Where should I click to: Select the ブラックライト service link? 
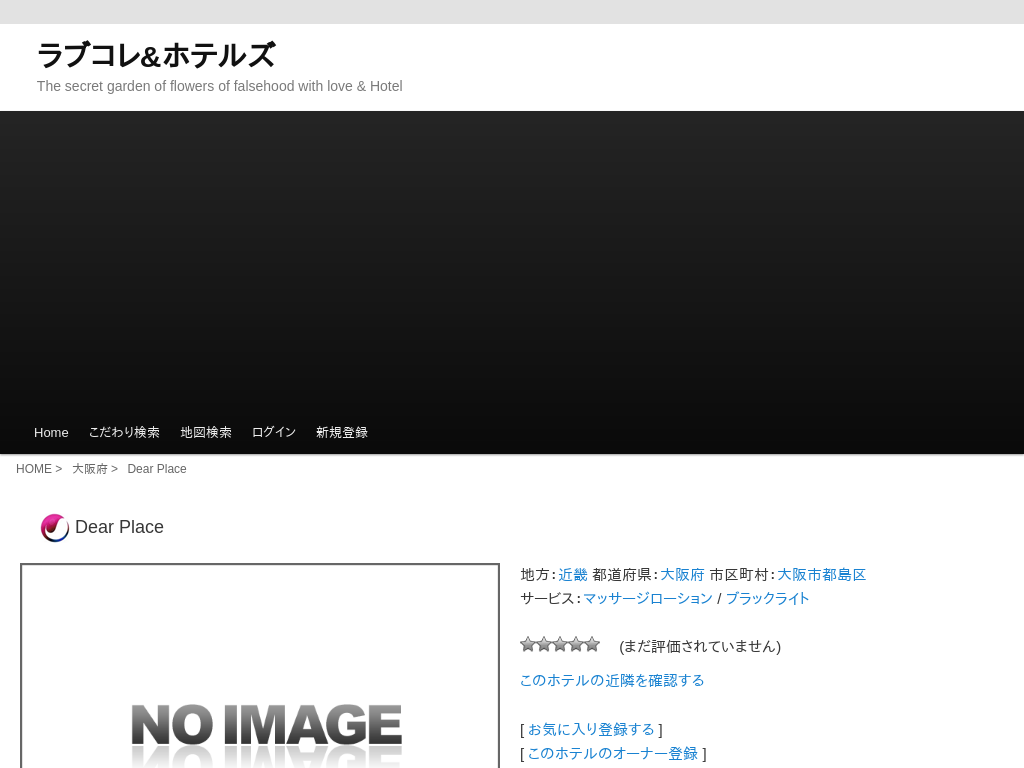(767, 599)
